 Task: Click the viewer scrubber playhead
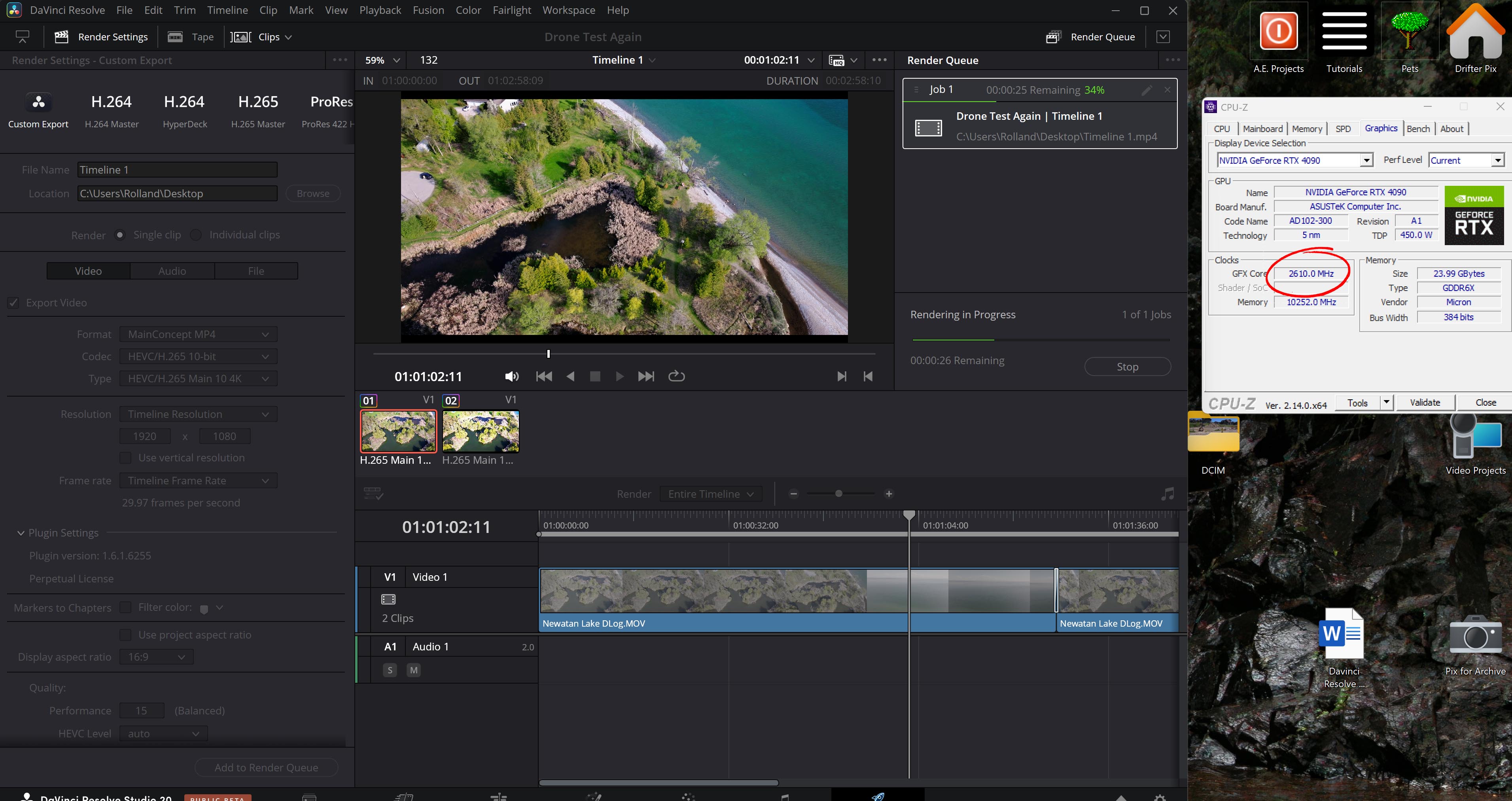pyautogui.click(x=548, y=354)
